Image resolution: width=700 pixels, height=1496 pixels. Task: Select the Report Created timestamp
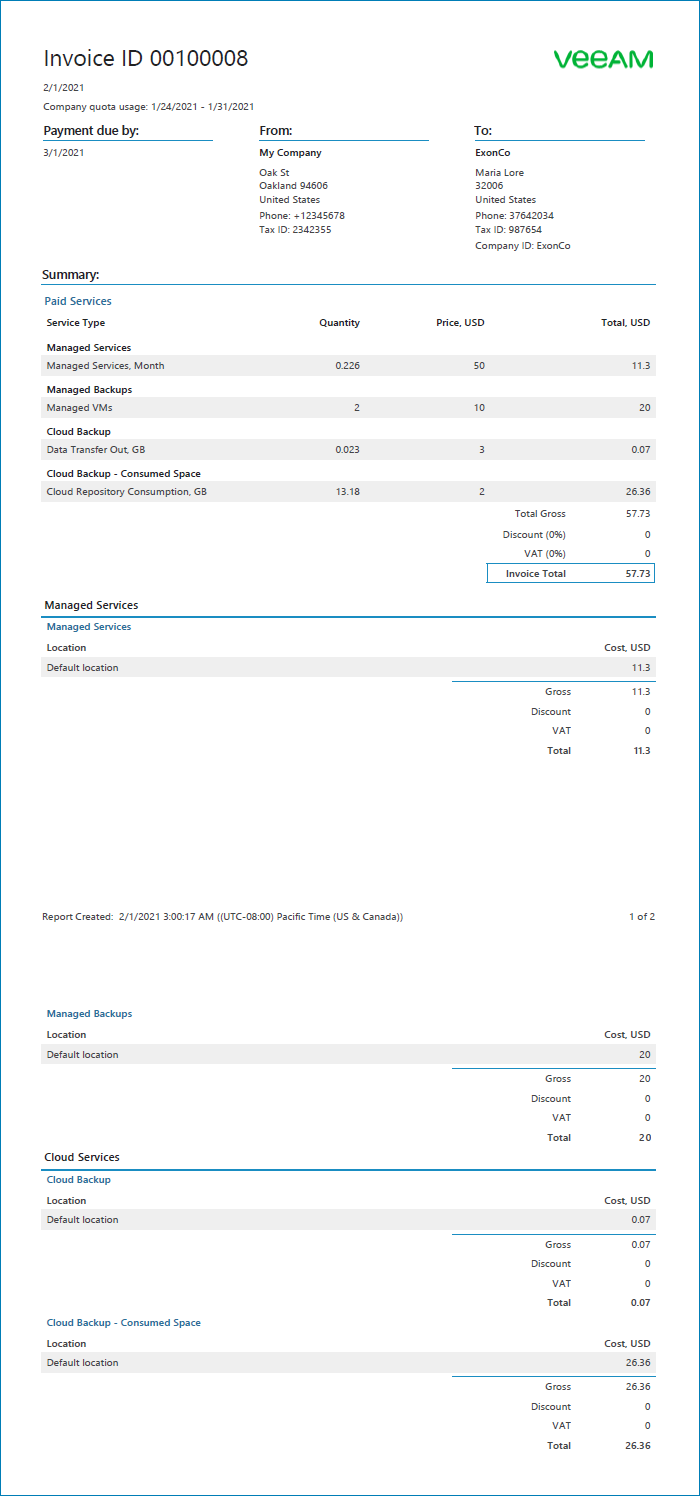click(222, 916)
